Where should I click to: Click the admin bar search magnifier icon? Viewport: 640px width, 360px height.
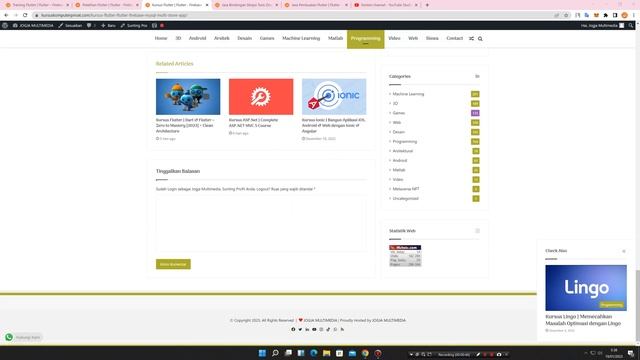[x=631, y=25]
